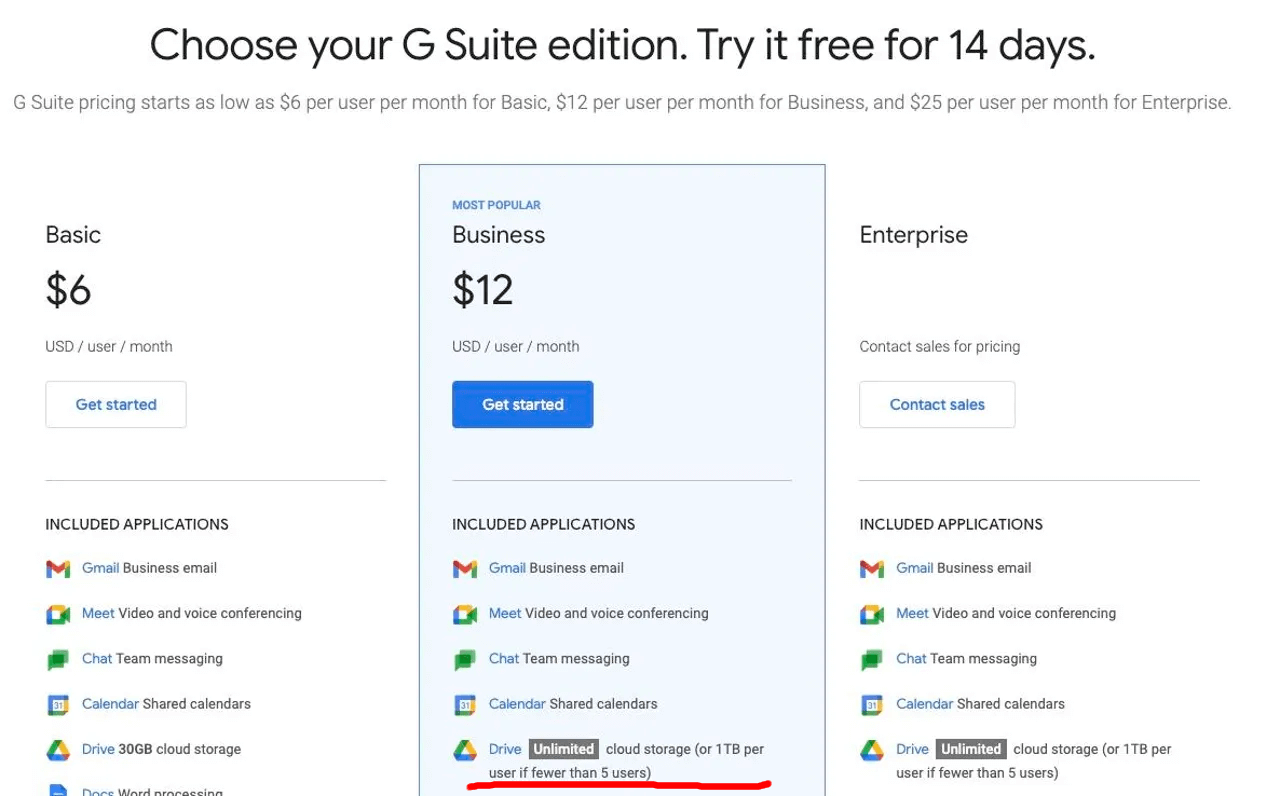Visit the Calendar link in Basic list
The width and height of the screenshot is (1280, 796).
pos(110,704)
